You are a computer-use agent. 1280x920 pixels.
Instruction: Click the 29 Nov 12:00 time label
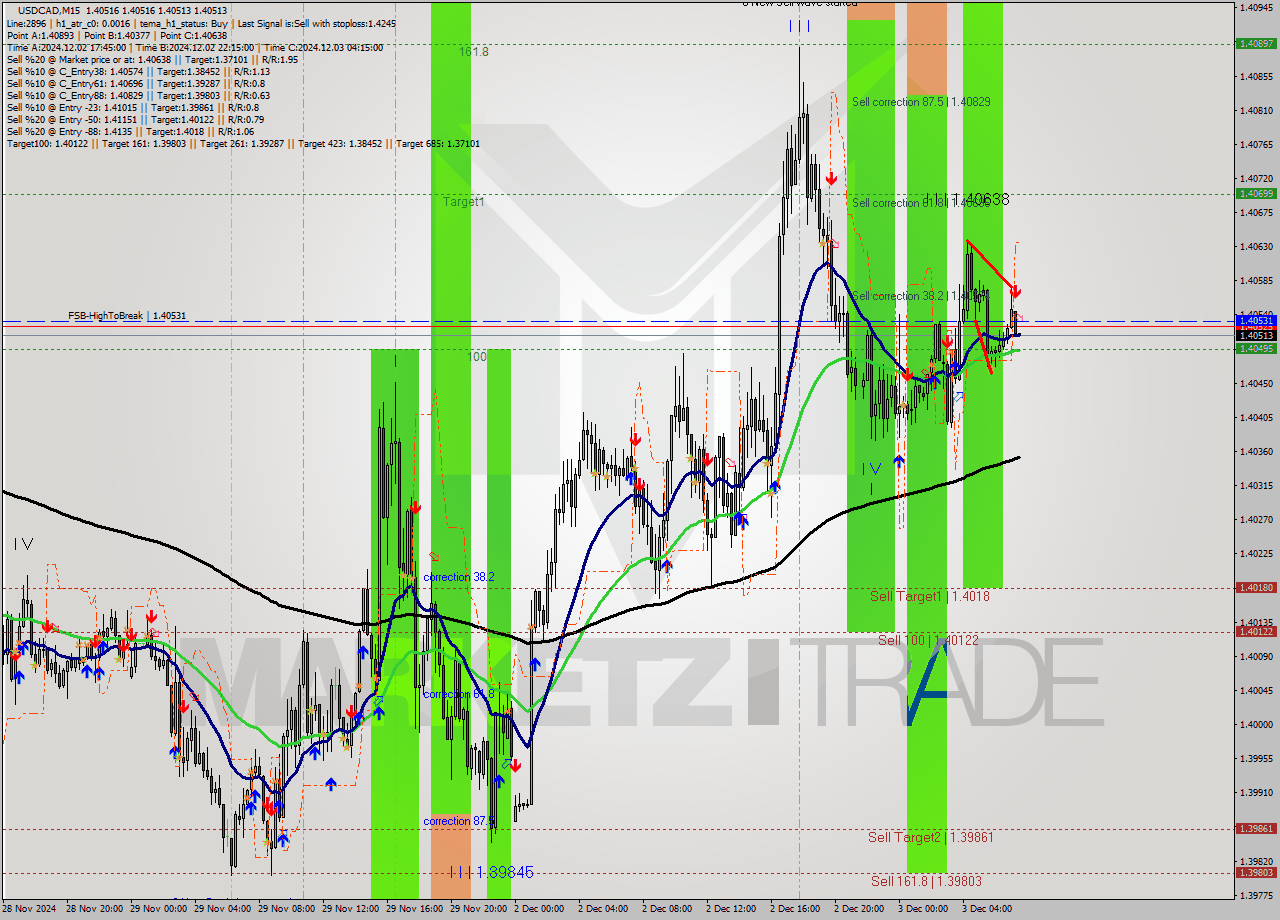(350, 909)
